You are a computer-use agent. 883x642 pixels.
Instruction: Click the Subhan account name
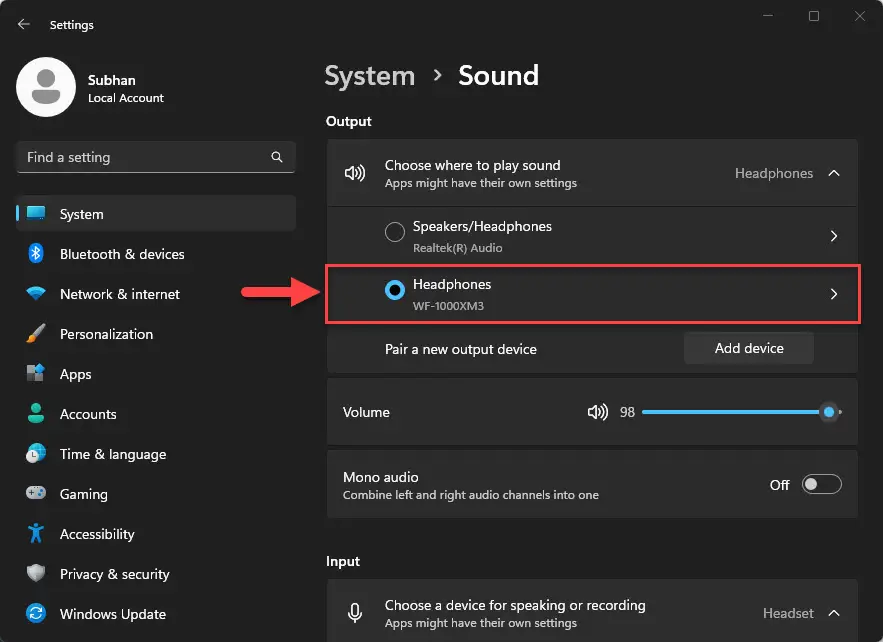point(112,80)
